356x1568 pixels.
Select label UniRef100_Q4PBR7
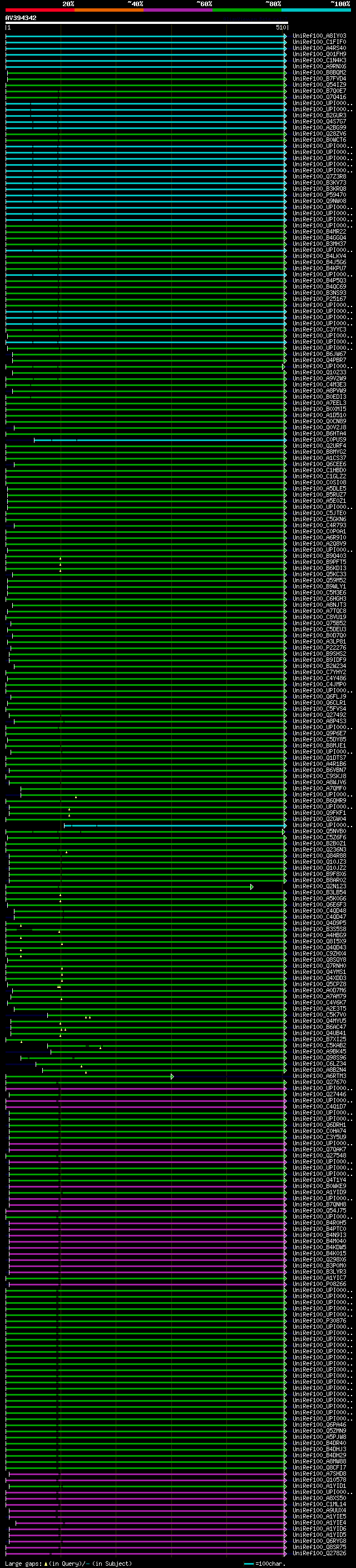pos(319,360)
